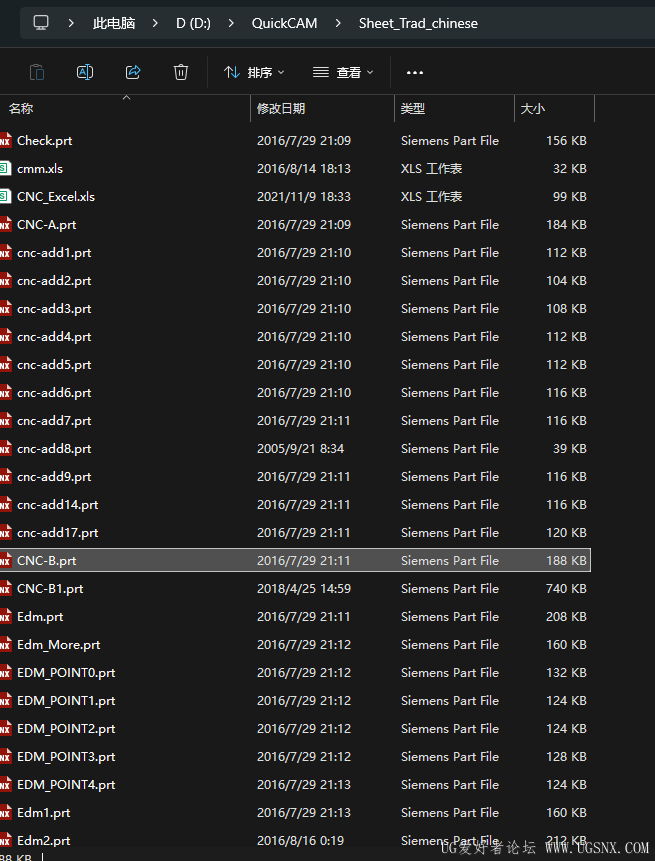Open the 排序 sort dropdown
The width and height of the screenshot is (655, 861).
pos(254,72)
